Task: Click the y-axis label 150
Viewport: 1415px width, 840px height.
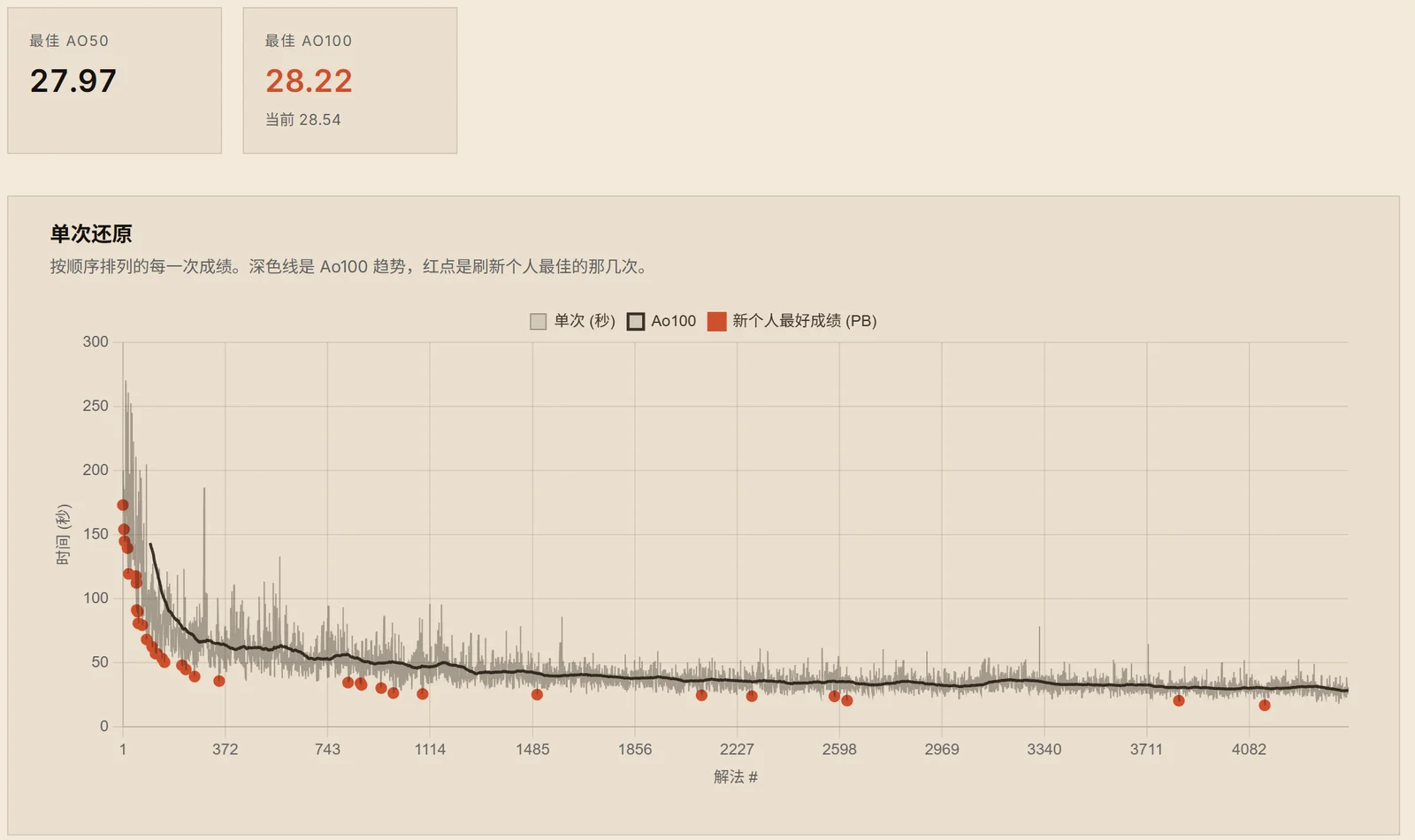Action: [96, 533]
